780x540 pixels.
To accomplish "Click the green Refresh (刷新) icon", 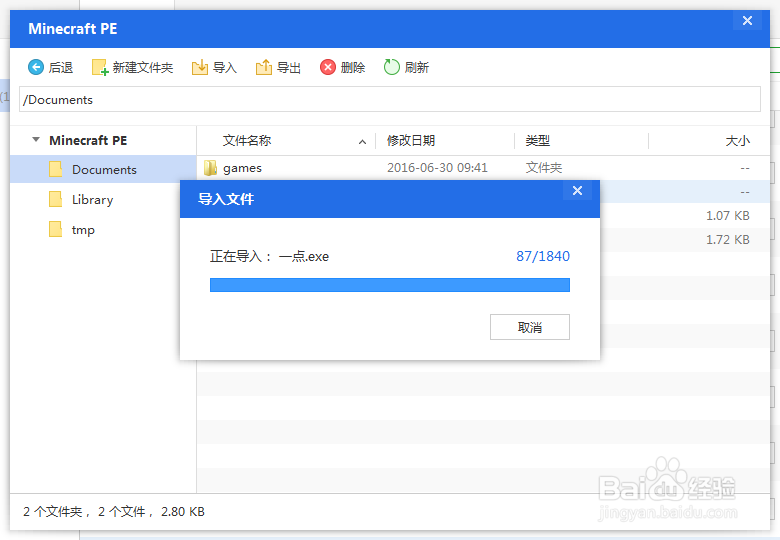I will 391,67.
